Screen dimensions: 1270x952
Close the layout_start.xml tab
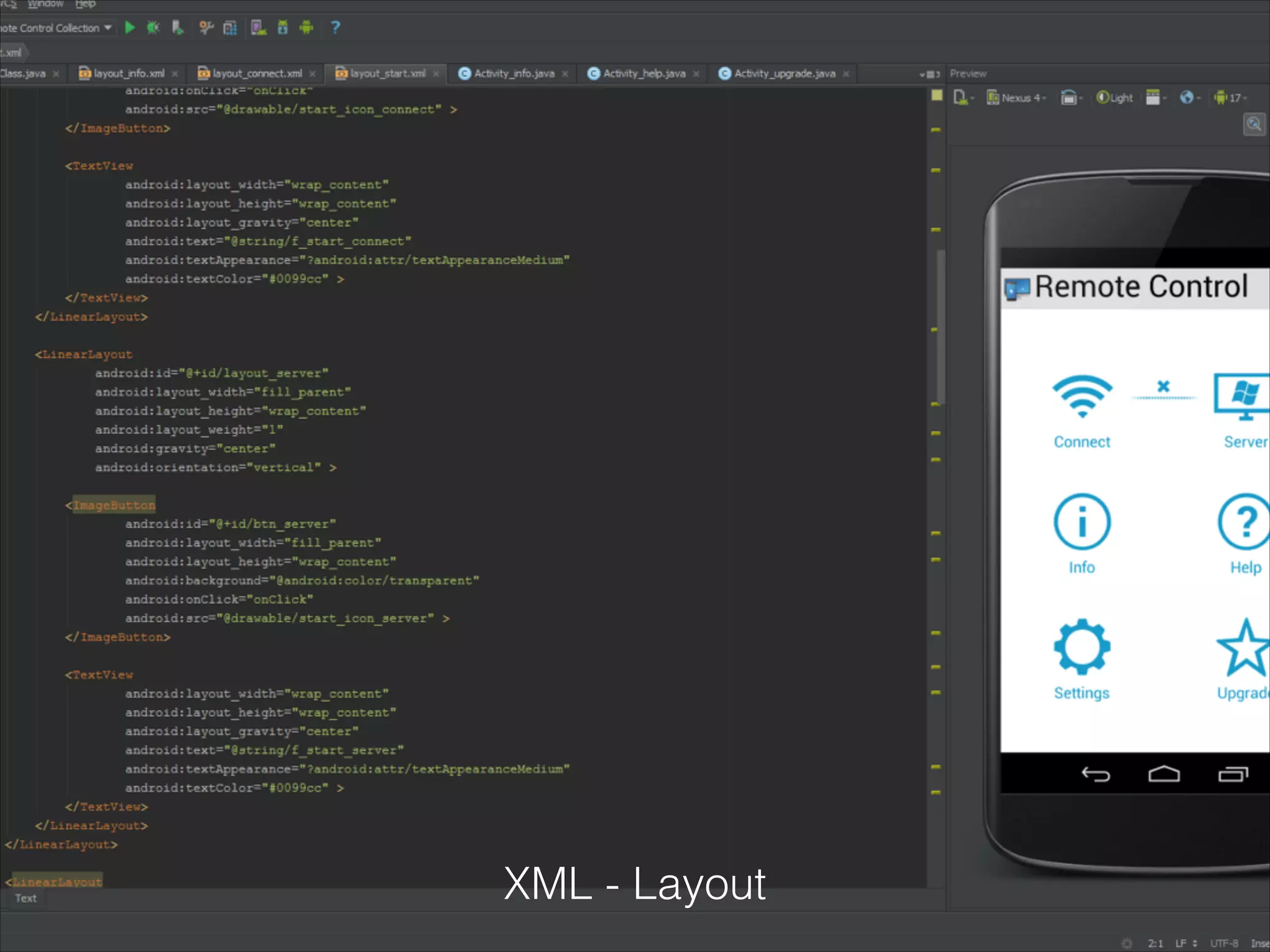[x=436, y=74]
